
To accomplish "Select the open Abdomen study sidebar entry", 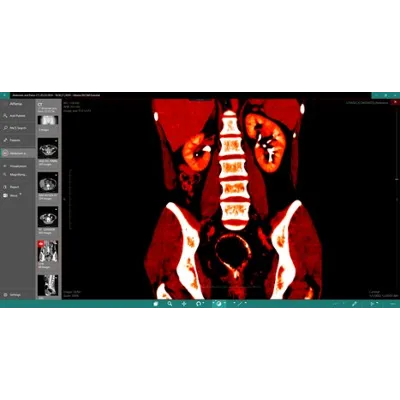I will click(17, 153).
